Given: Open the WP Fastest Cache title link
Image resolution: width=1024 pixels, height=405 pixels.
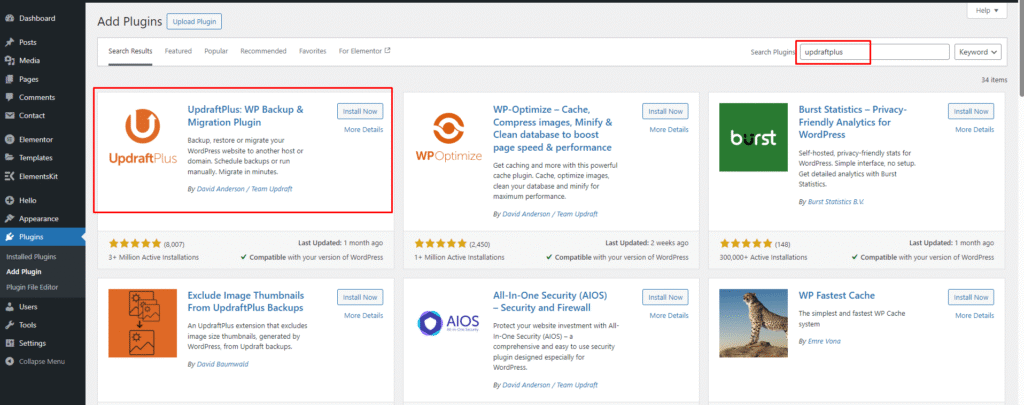Looking at the screenshot, I should (x=837, y=295).
